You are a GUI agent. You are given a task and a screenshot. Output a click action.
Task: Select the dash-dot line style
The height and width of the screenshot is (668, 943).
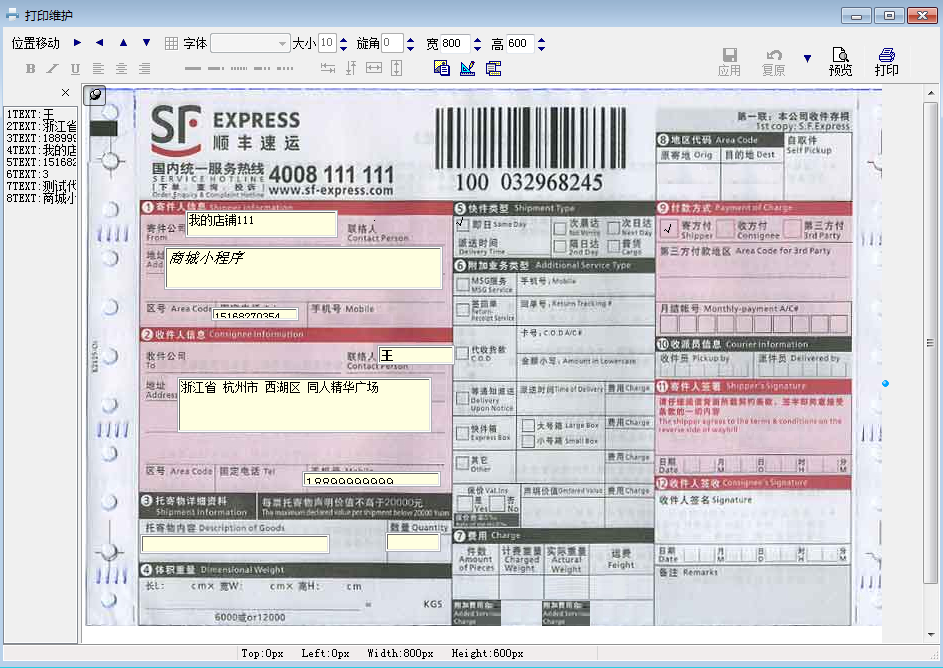pyautogui.click(x=216, y=69)
